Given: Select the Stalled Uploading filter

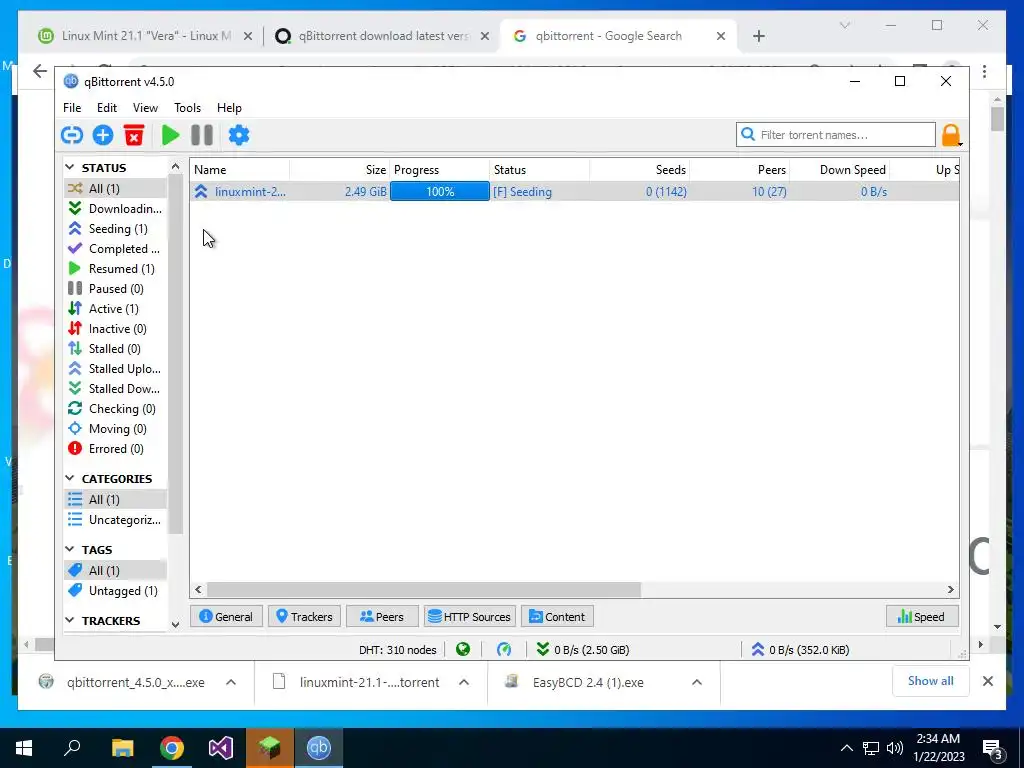Looking at the screenshot, I should 115,369.
